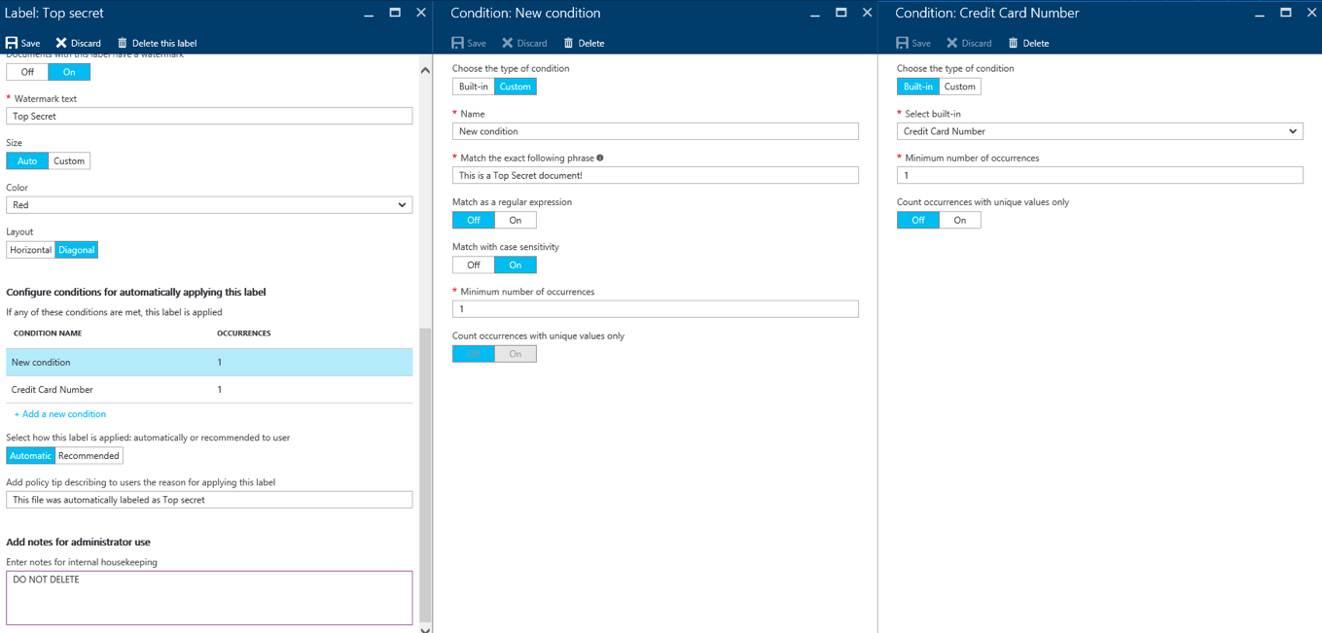Click Delete trash icon in Credit Card Number blade
This screenshot has width=1322, height=633.
coord(1014,43)
